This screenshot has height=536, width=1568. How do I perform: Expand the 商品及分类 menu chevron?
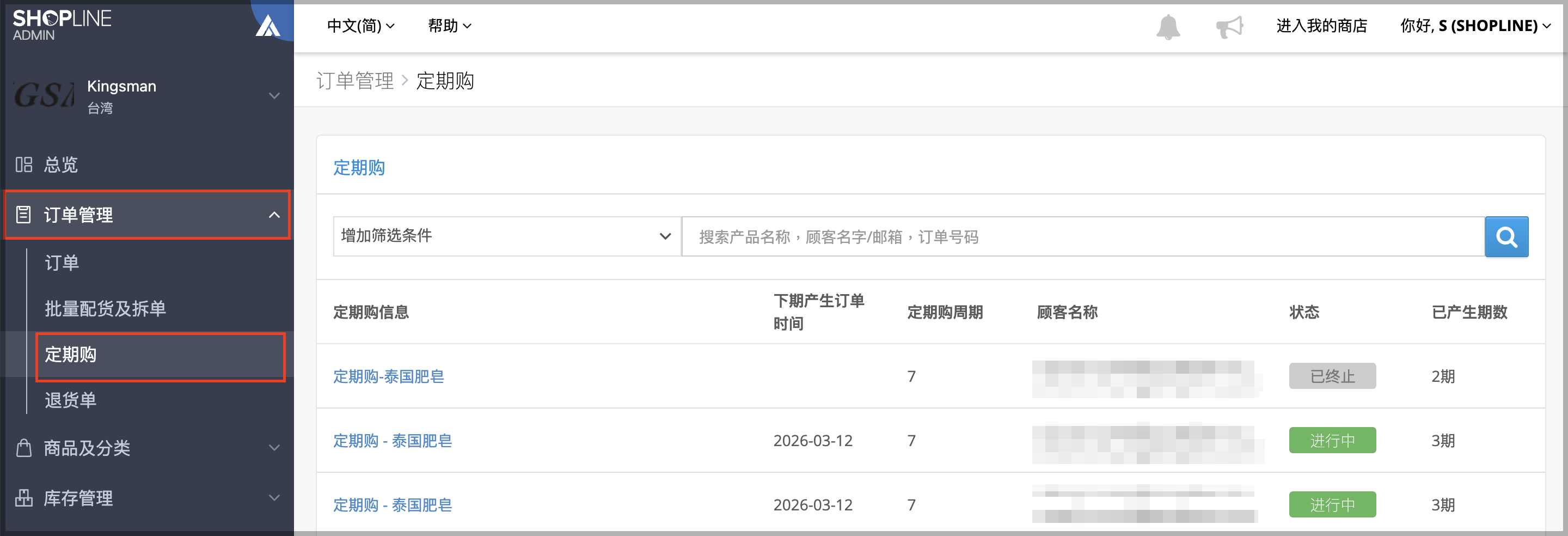coord(274,448)
